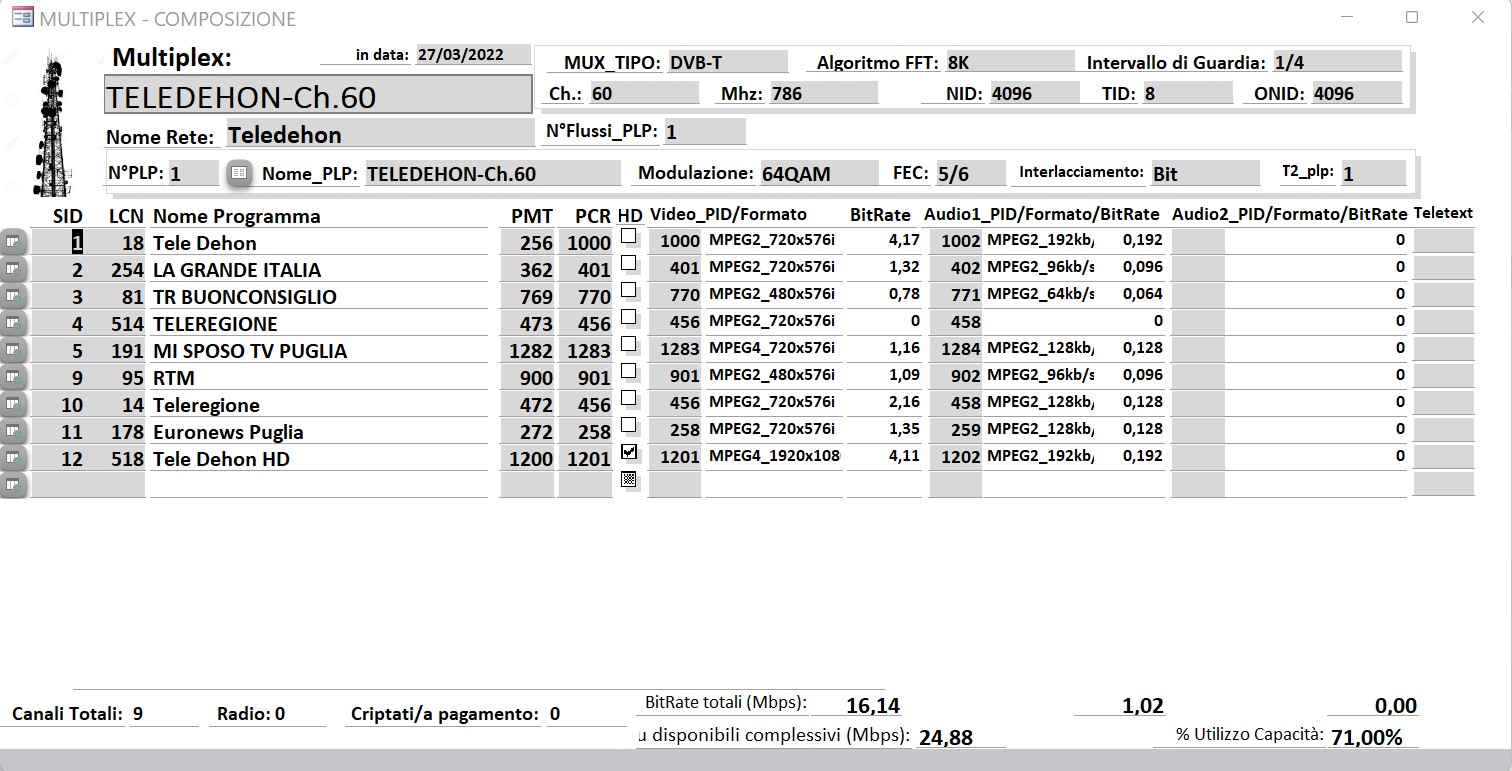Click audio format MPEG2_64kb/s in TR BUONCONSIGLIO row
The height and width of the screenshot is (771, 1512).
click(x=1040, y=294)
